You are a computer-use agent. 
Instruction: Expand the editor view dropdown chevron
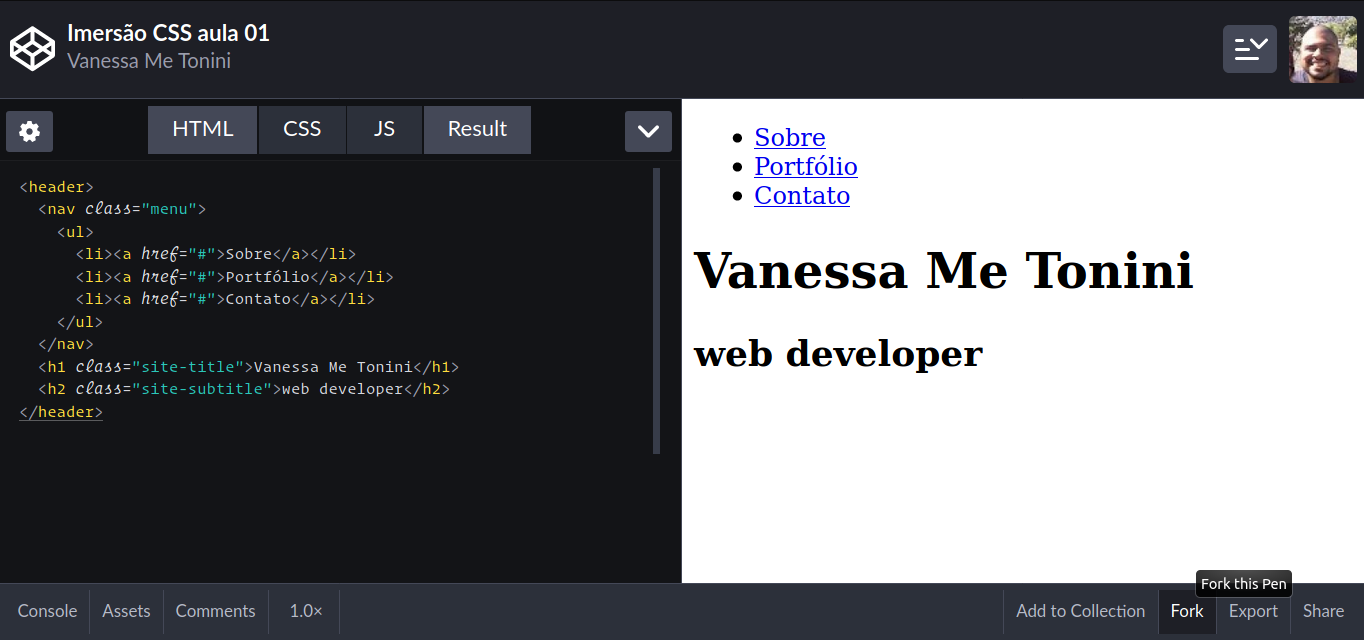(648, 131)
